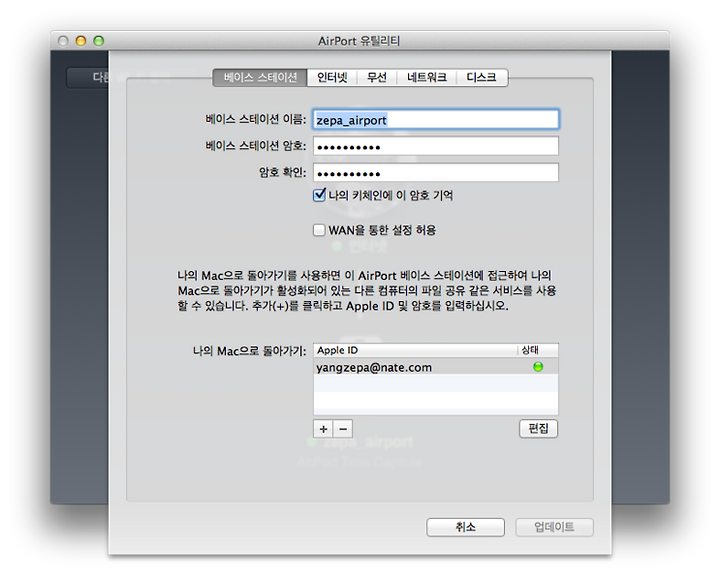Select the yangzepa@nate.com Apple ID row
720x574 pixels.
[x=436, y=367]
